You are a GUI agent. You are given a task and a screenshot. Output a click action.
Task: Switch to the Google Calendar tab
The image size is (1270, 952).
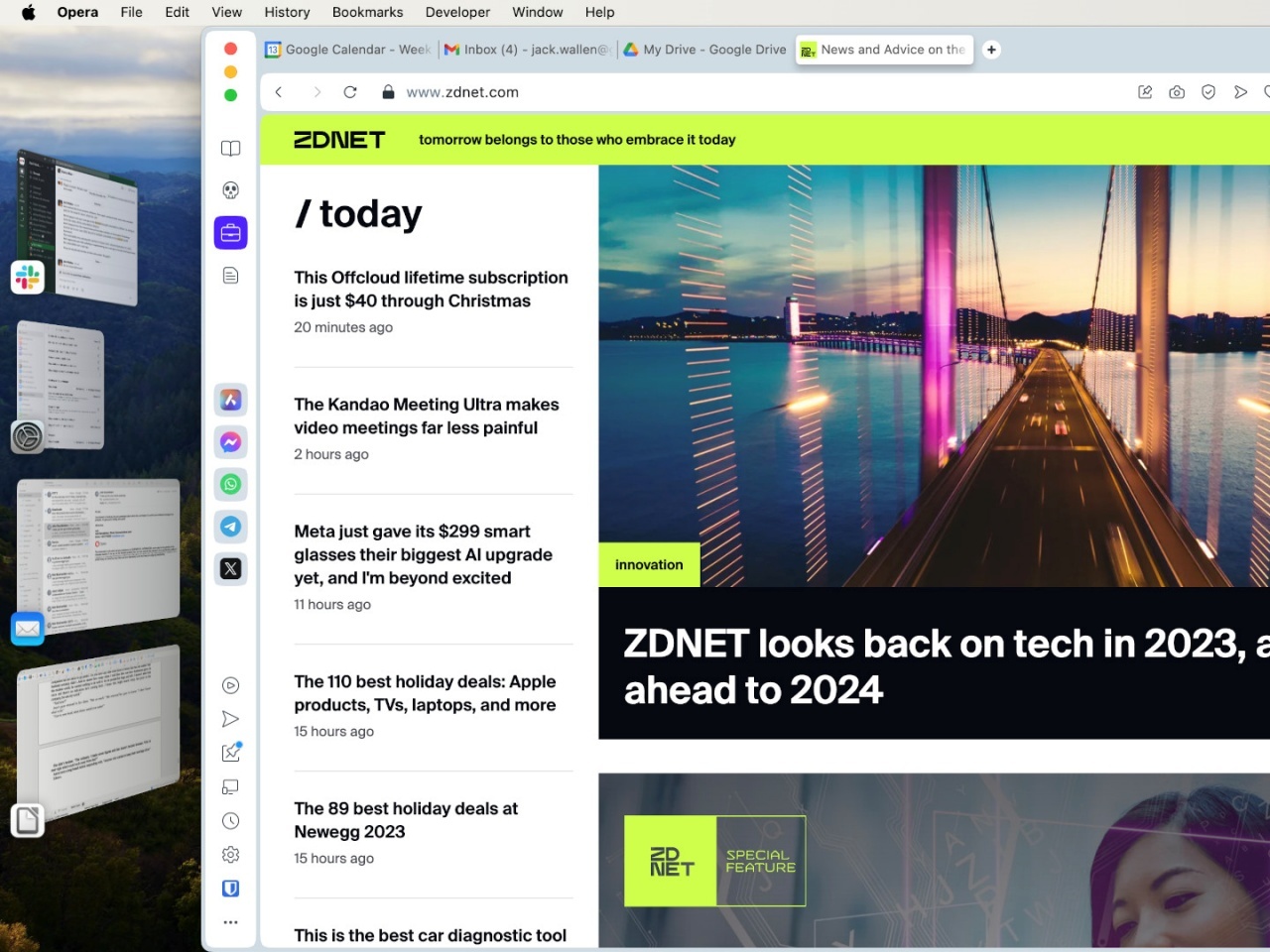(348, 50)
